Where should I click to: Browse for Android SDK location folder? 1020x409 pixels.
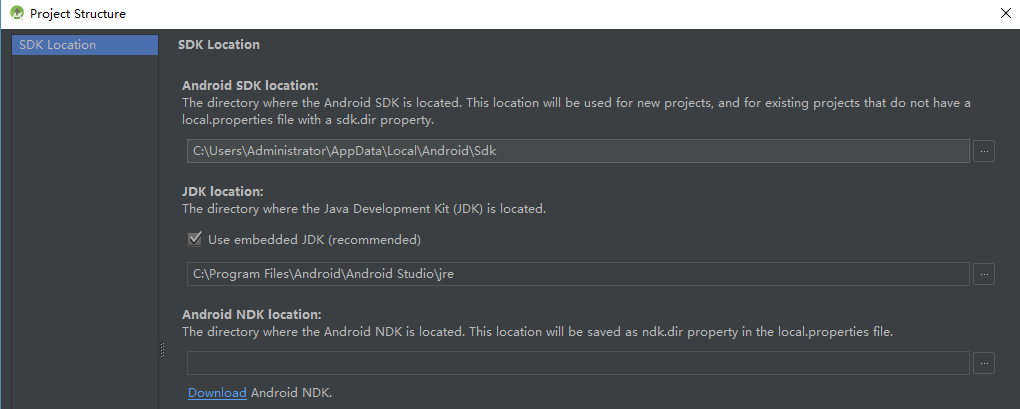click(x=984, y=151)
